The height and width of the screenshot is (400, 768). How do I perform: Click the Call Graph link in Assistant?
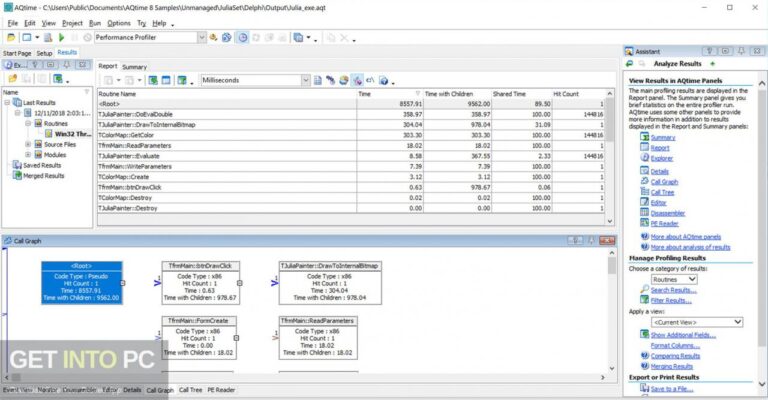pyautogui.click(x=664, y=182)
